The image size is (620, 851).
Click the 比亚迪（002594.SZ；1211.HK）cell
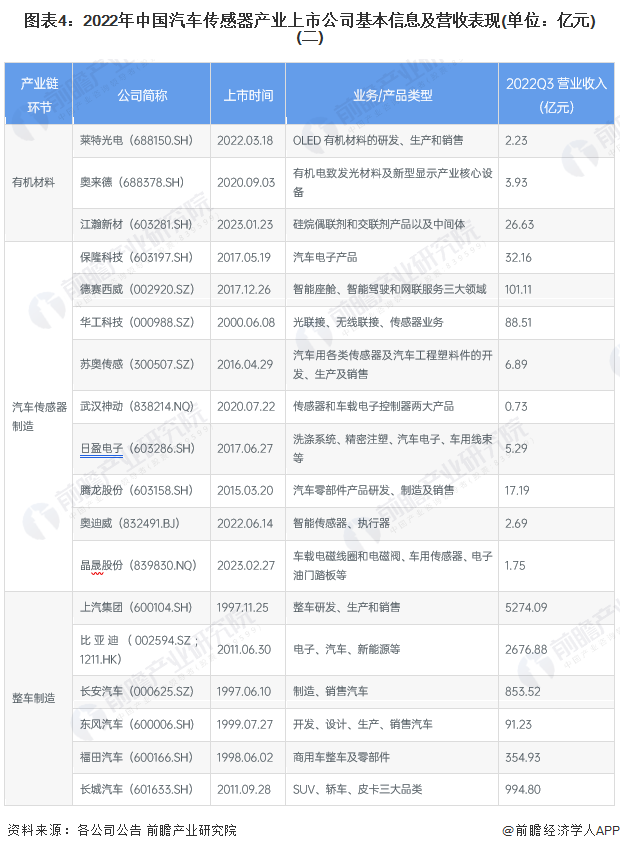[142, 650]
